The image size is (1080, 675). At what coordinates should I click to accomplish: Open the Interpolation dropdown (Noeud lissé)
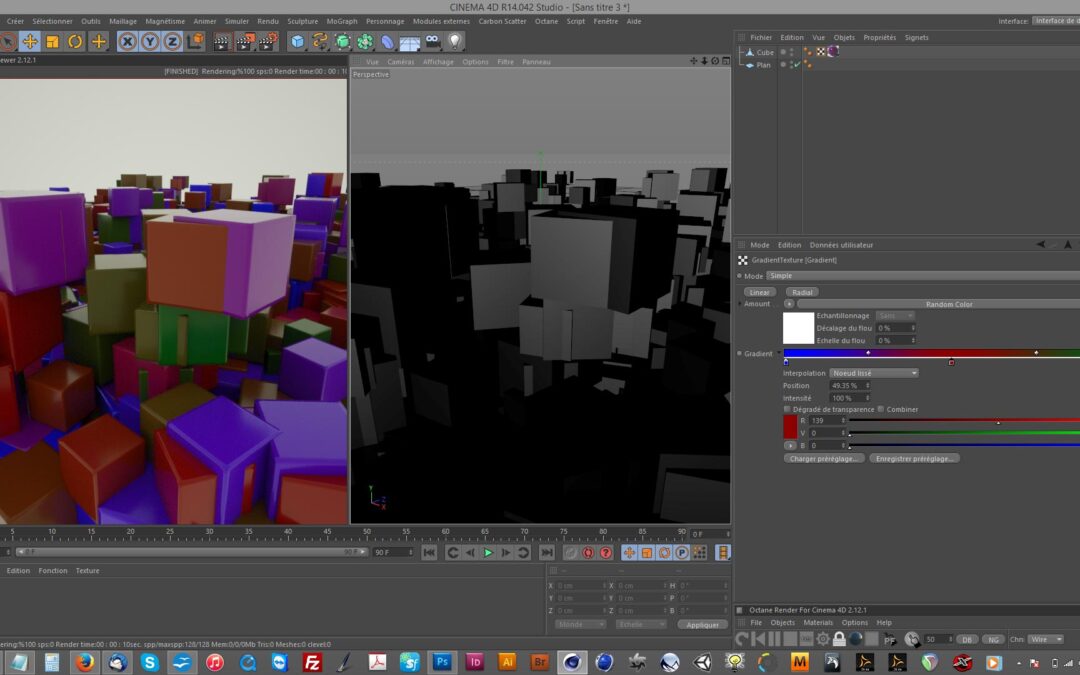[x=874, y=373]
